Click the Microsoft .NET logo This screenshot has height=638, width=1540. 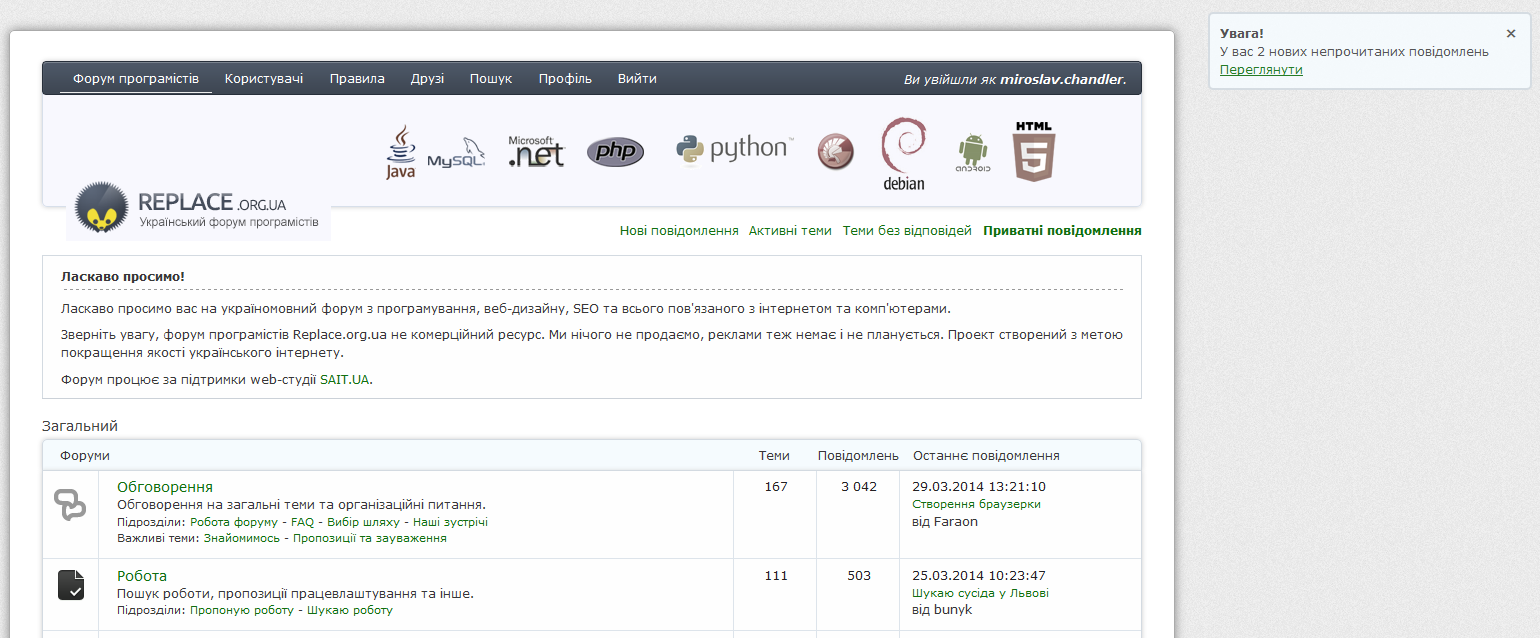pyautogui.click(x=536, y=151)
